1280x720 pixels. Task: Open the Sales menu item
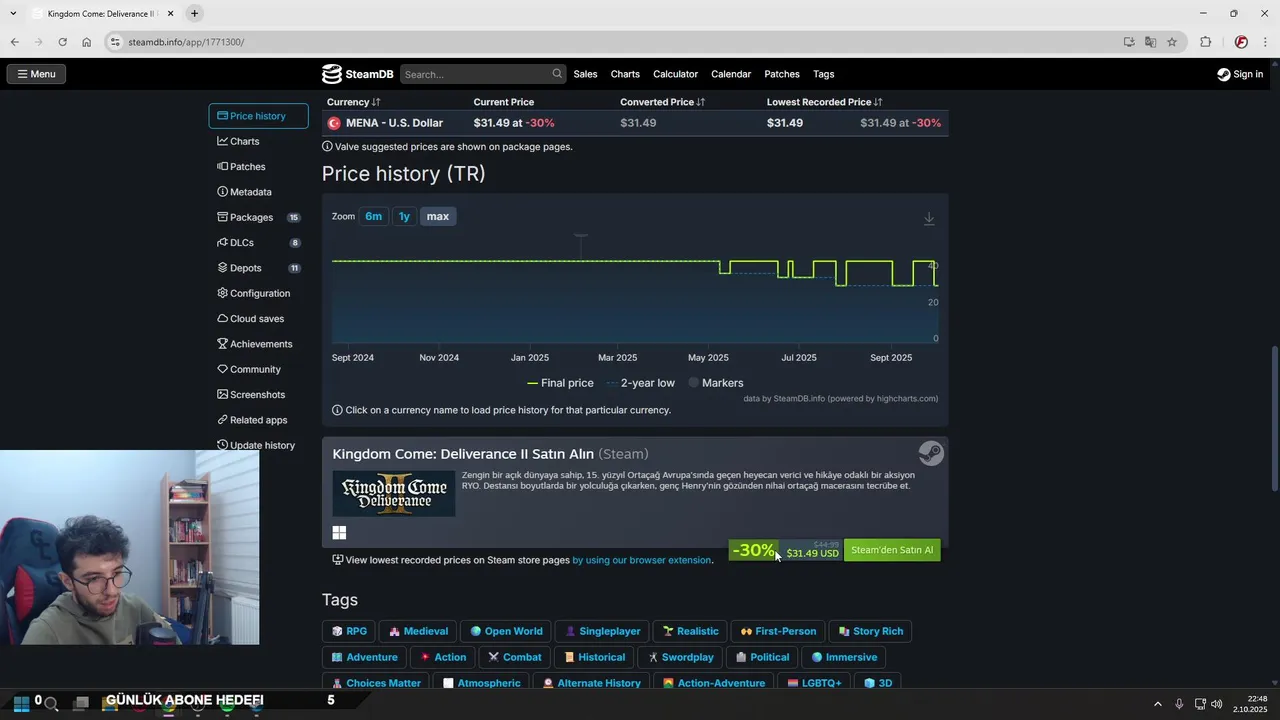(x=585, y=74)
